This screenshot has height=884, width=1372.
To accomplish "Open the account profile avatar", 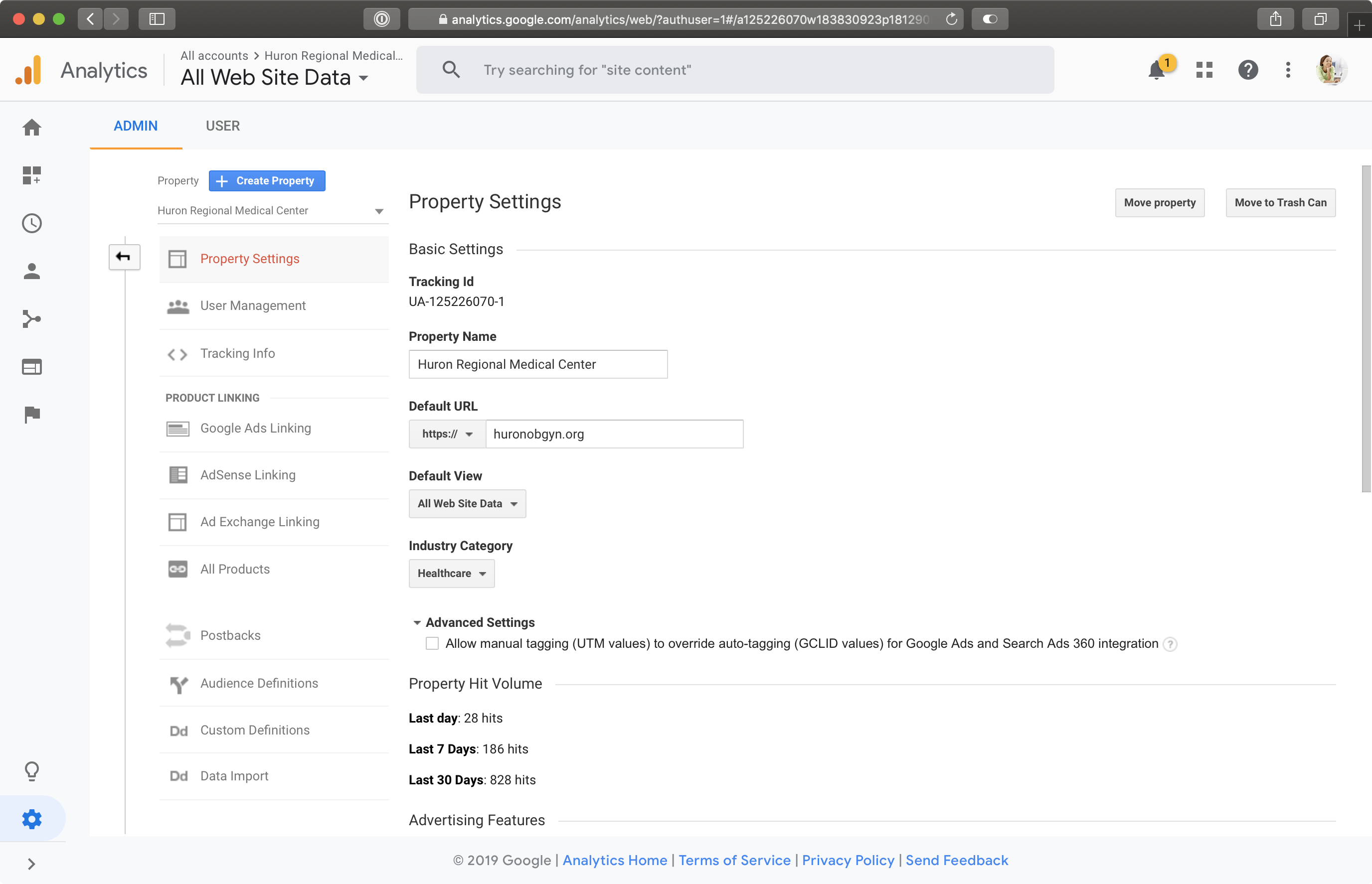I will tap(1331, 70).
